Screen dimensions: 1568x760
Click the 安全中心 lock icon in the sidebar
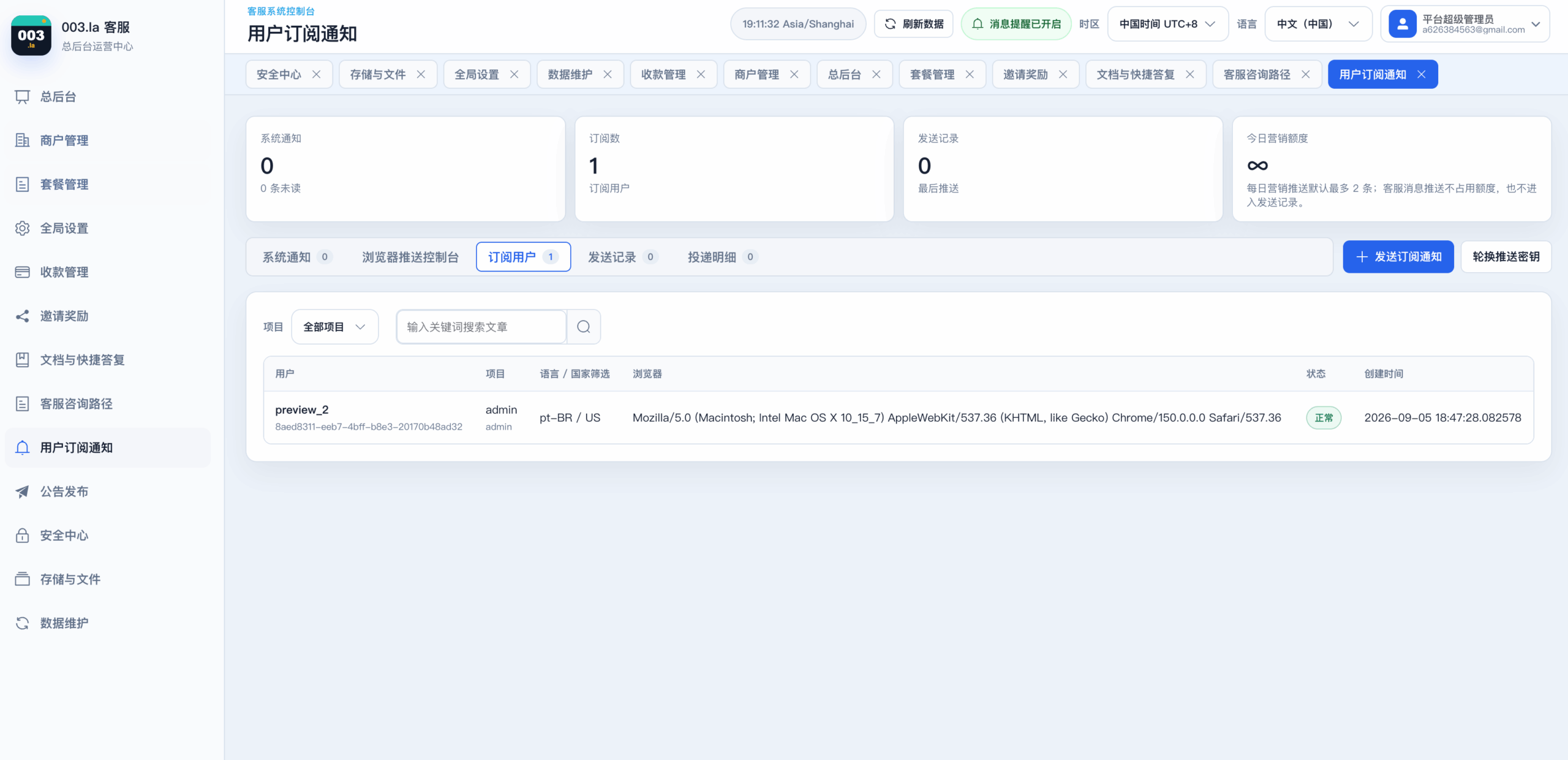pos(23,535)
